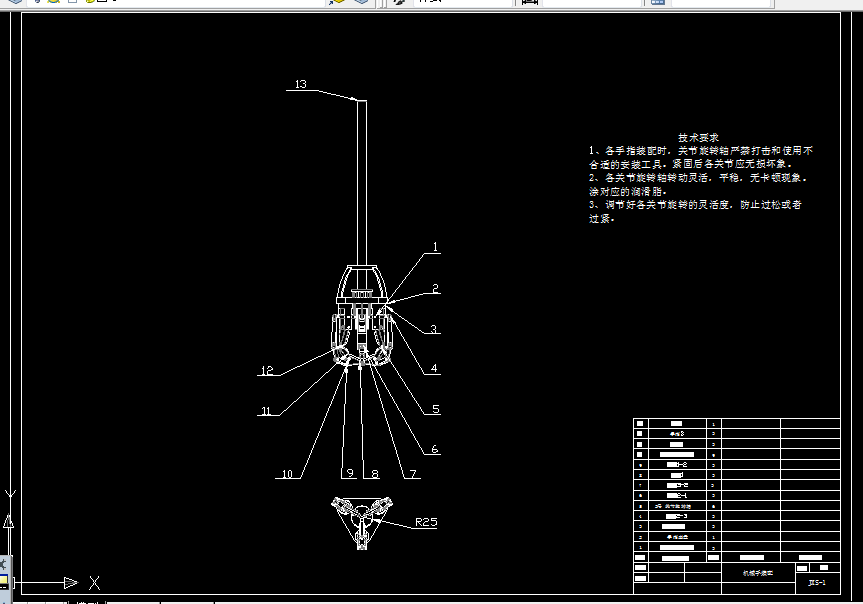Select part balloon number 12
The height and width of the screenshot is (604, 863).
click(267, 370)
